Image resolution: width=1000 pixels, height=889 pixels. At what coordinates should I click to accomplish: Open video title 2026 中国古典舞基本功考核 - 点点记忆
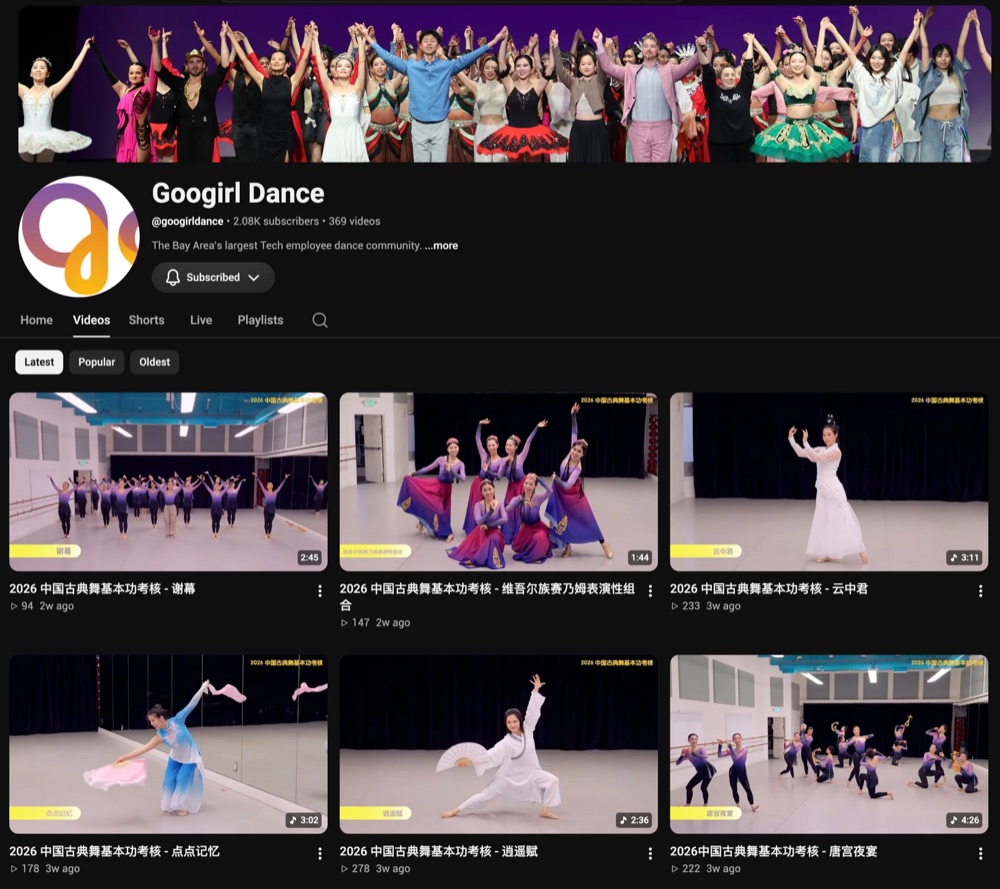114,851
